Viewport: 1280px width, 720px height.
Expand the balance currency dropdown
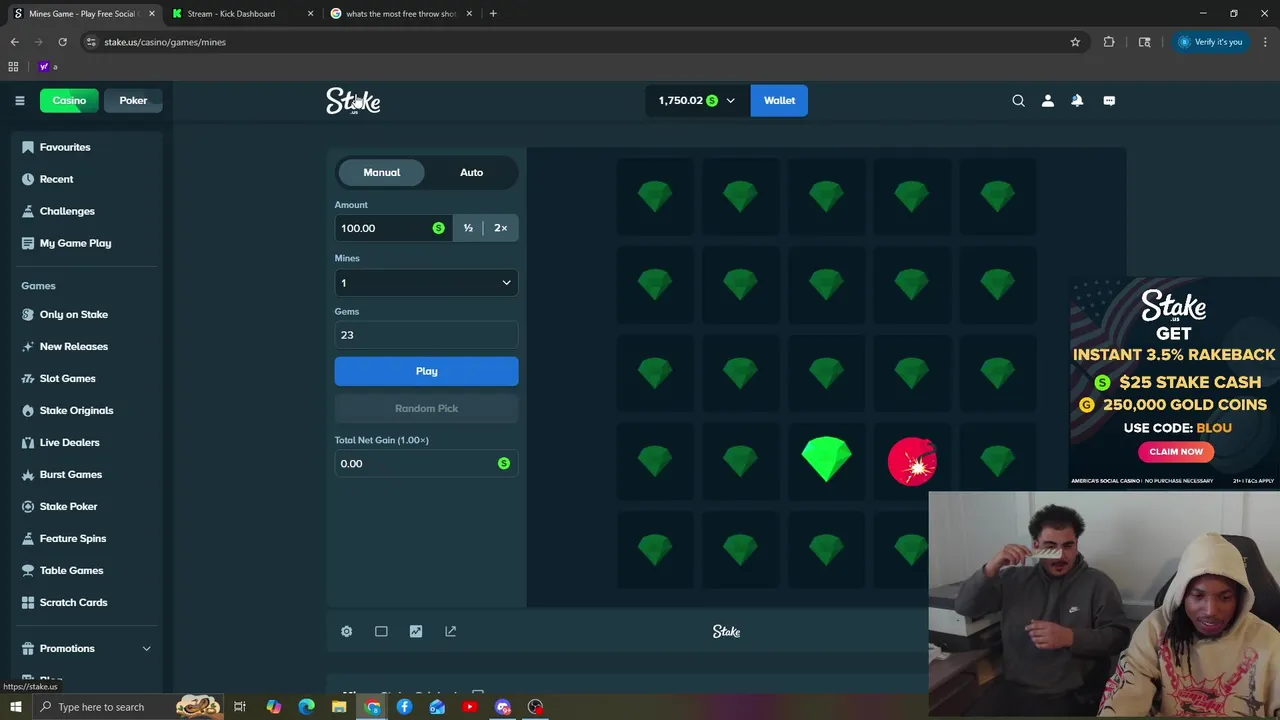pos(730,100)
